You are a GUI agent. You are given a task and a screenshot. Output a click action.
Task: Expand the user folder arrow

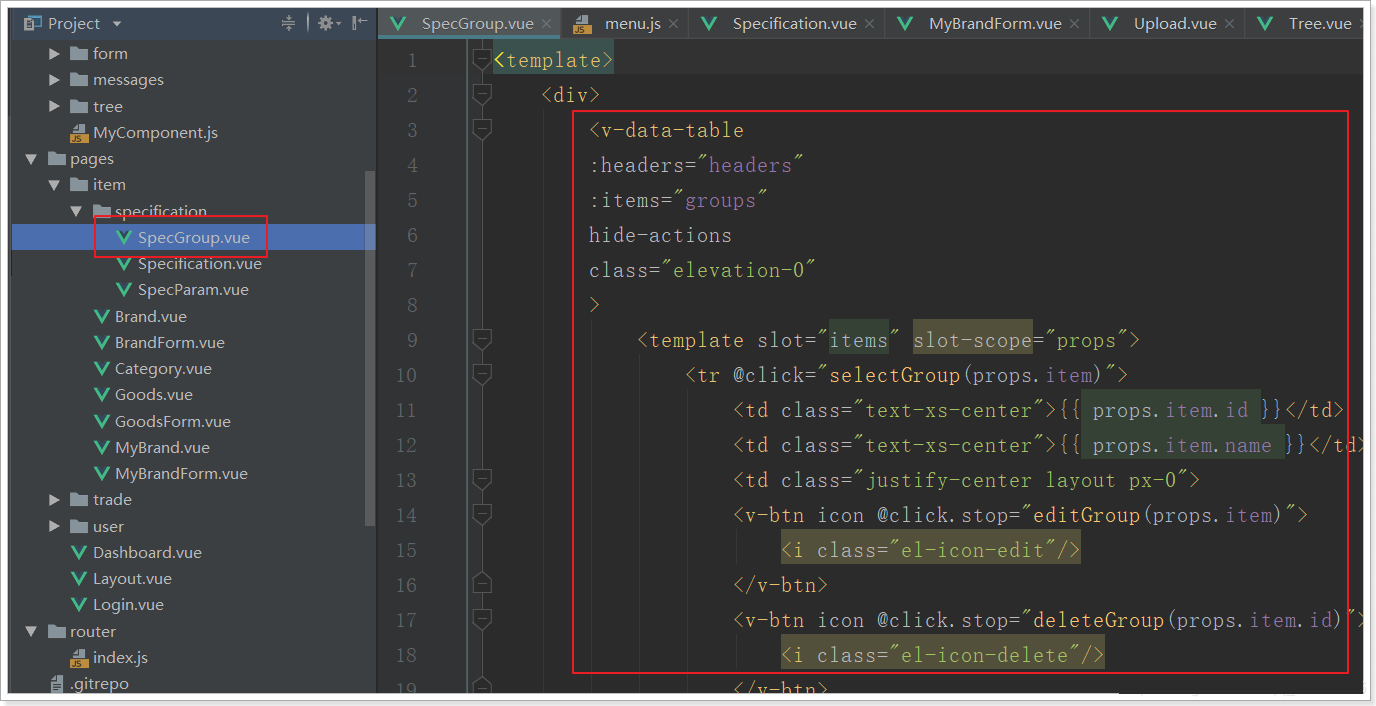55,527
